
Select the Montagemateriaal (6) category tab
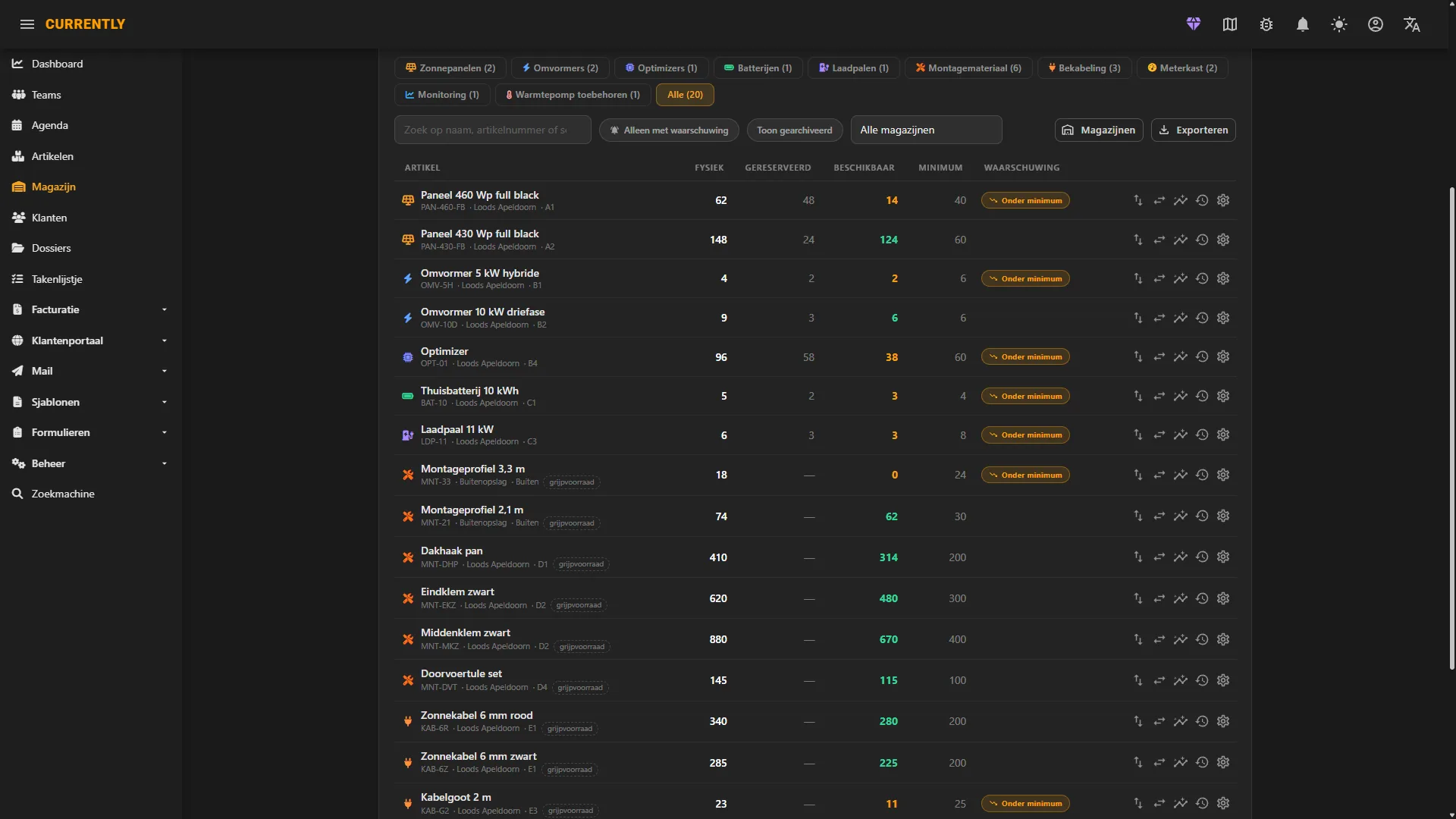[x=968, y=67]
